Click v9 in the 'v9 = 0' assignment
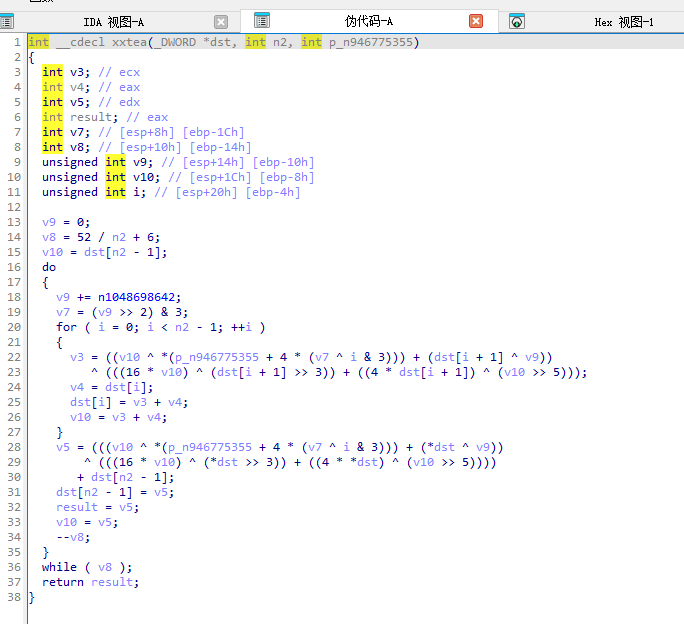The width and height of the screenshot is (684, 624). coord(49,222)
